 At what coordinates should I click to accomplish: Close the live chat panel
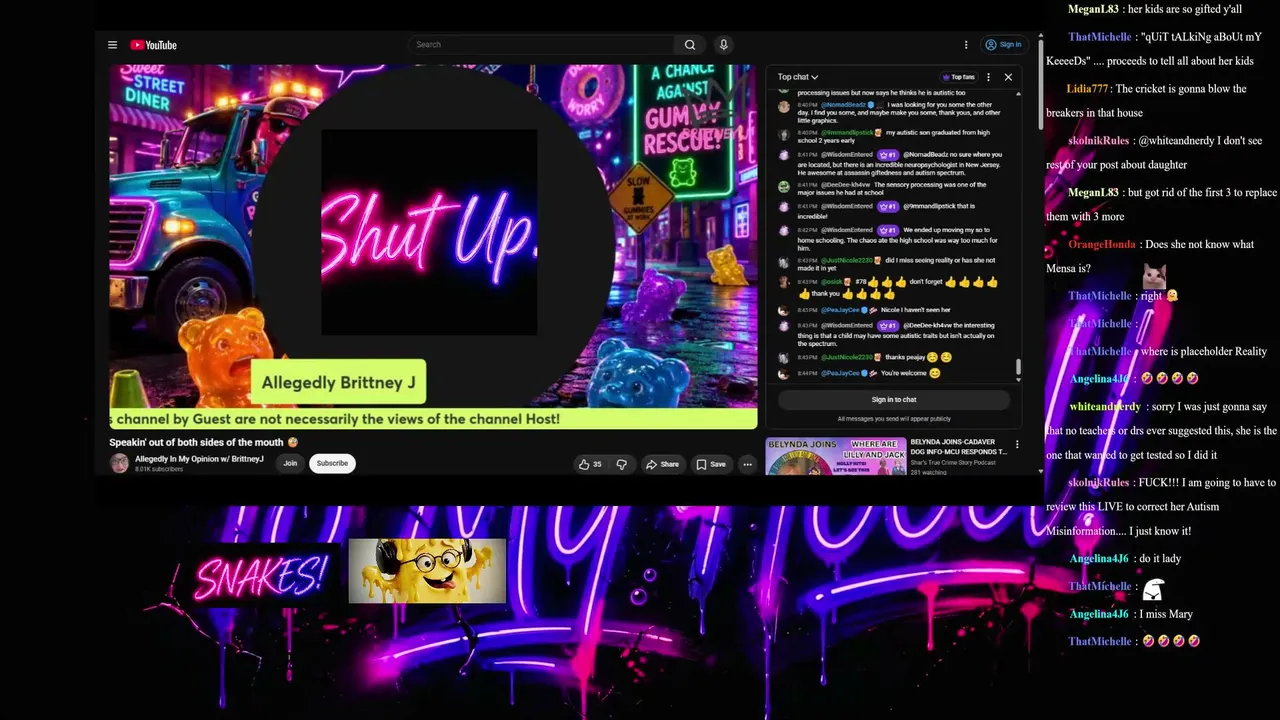[1008, 77]
